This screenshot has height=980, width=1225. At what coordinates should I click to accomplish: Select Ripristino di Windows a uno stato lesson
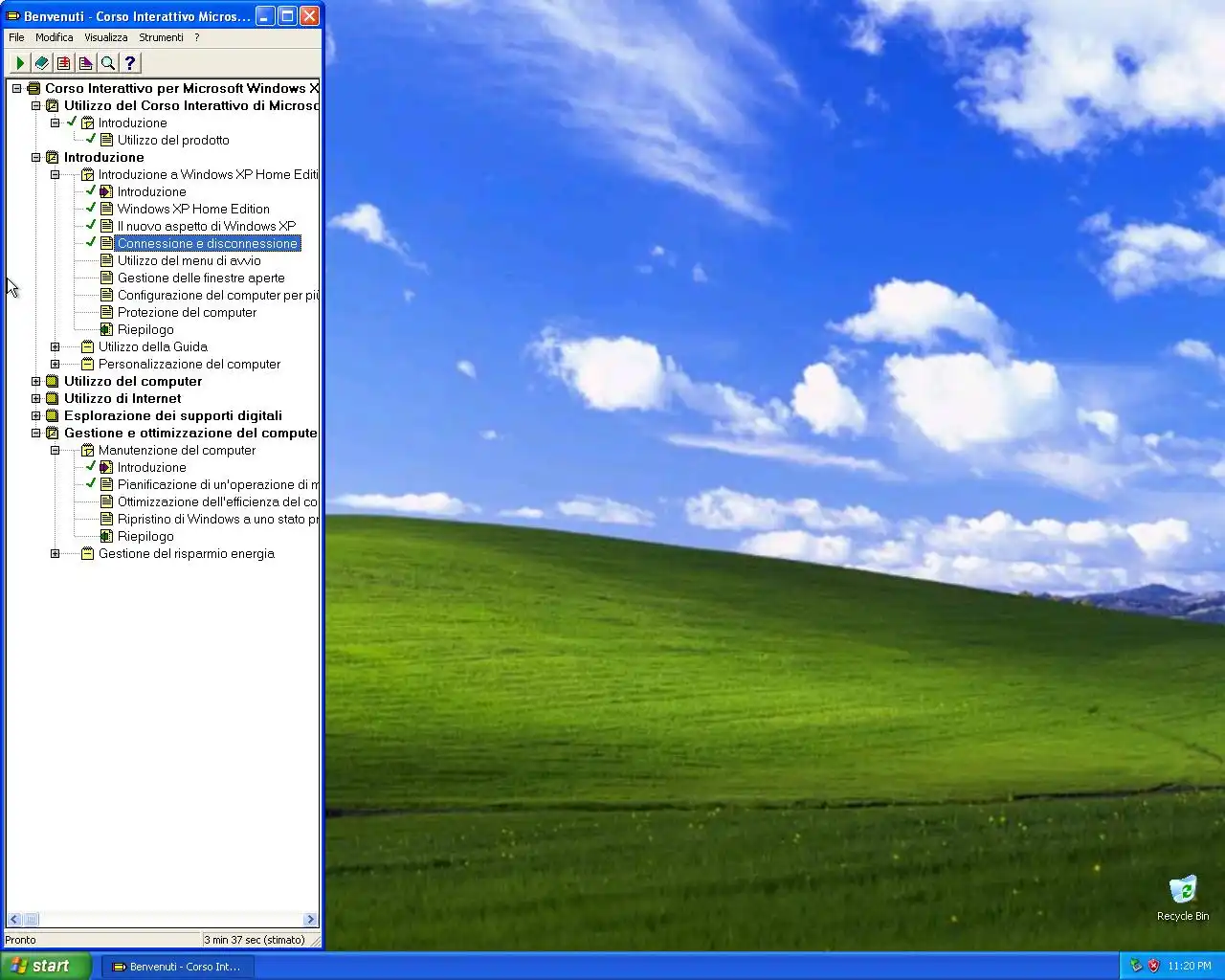218,519
